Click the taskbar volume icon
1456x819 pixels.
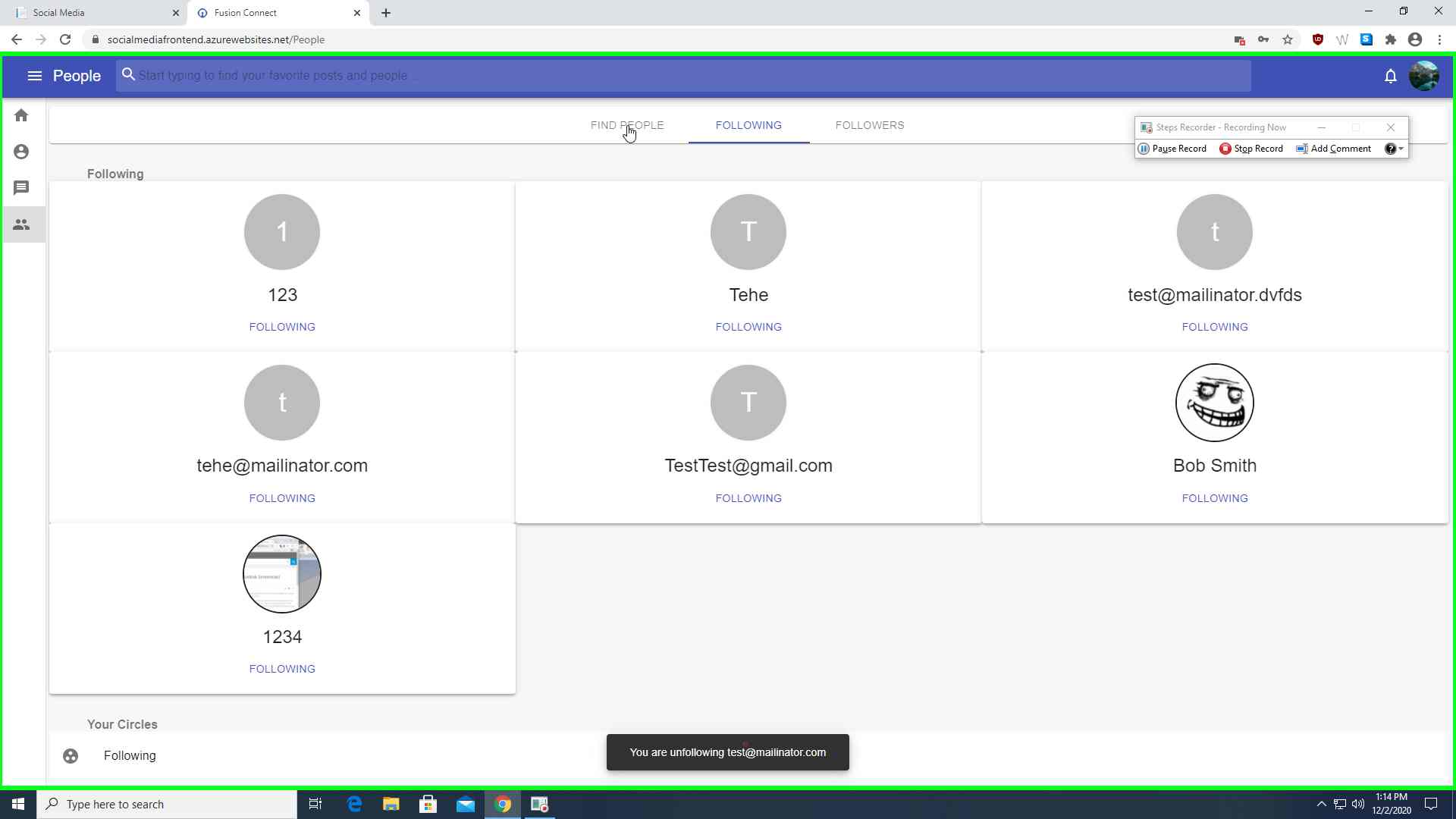click(x=1357, y=804)
